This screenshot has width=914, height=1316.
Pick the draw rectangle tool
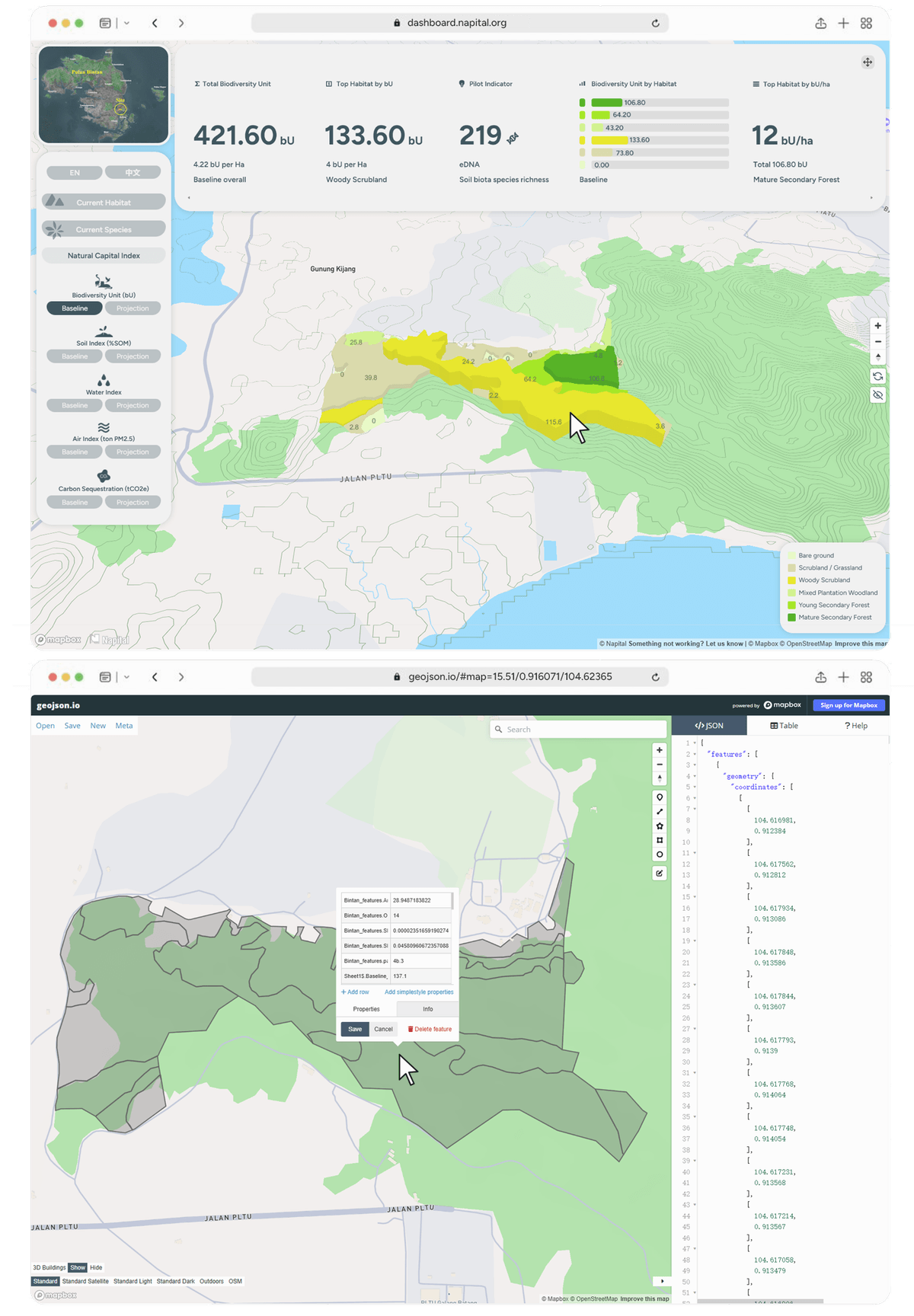point(660,840)
